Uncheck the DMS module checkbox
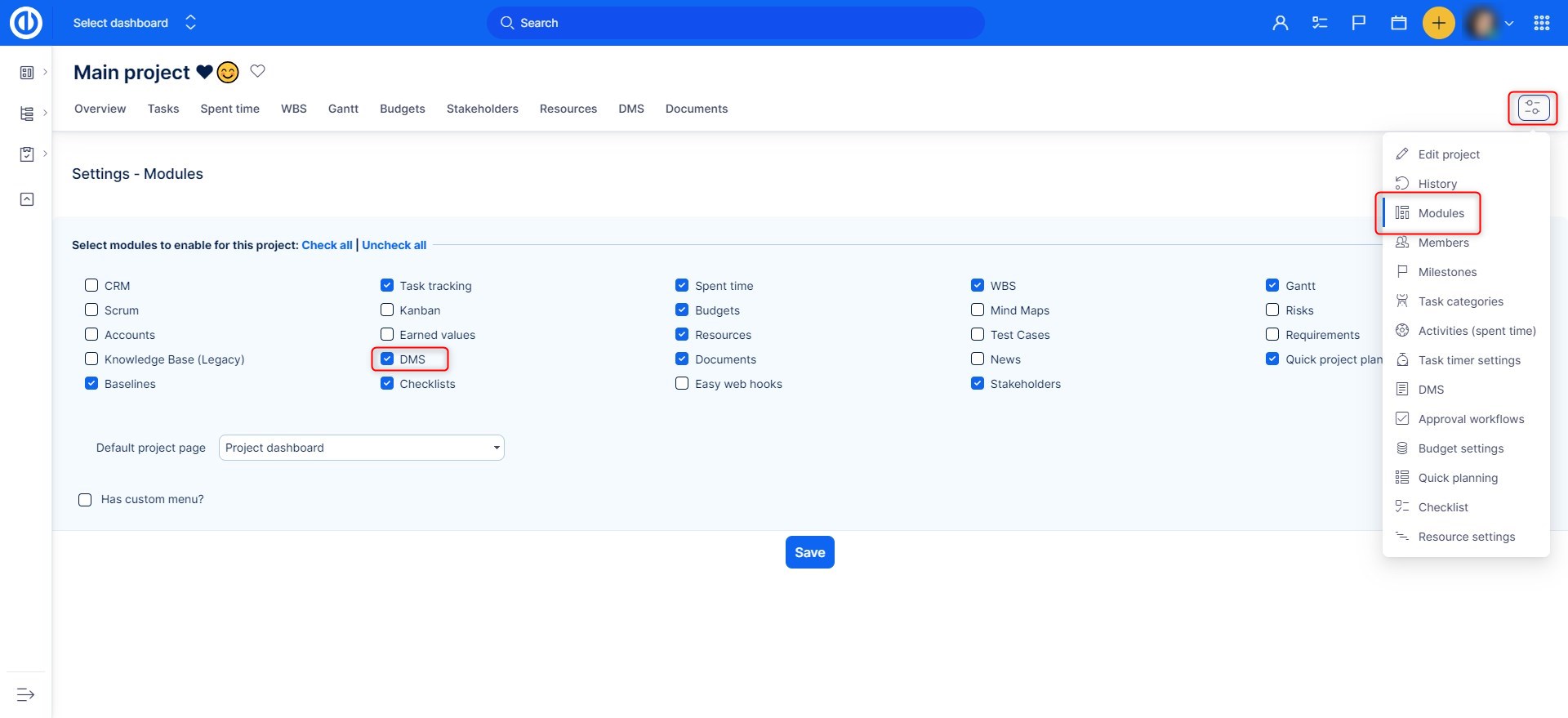This screenshot has width=1568, height=718. pos(387,359)
